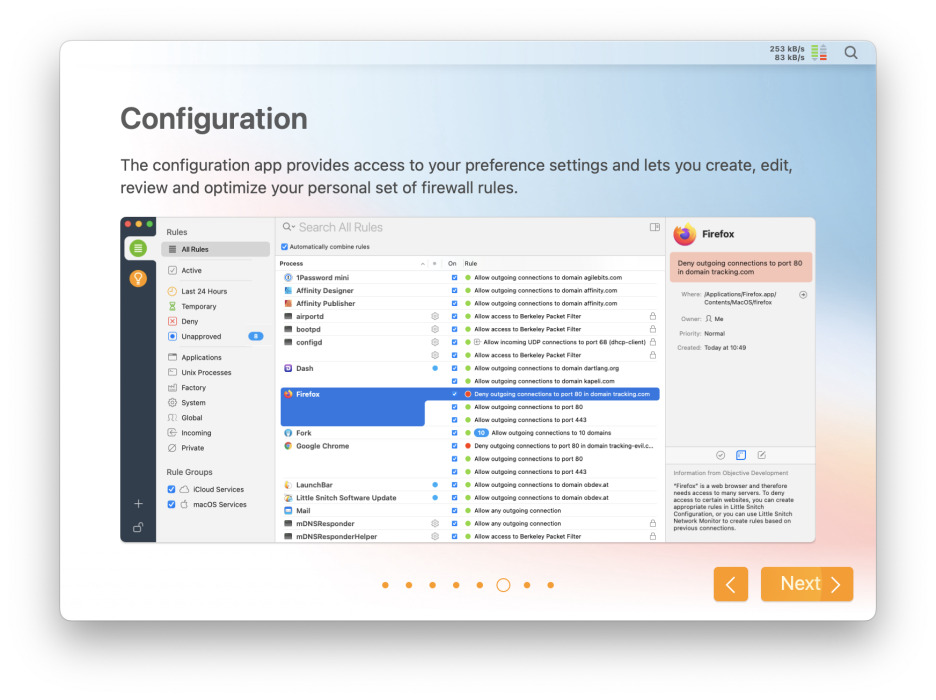Click the lock icon on airportd rule
The width and height of the screenshot is (936, 700).
pos(652,316)
